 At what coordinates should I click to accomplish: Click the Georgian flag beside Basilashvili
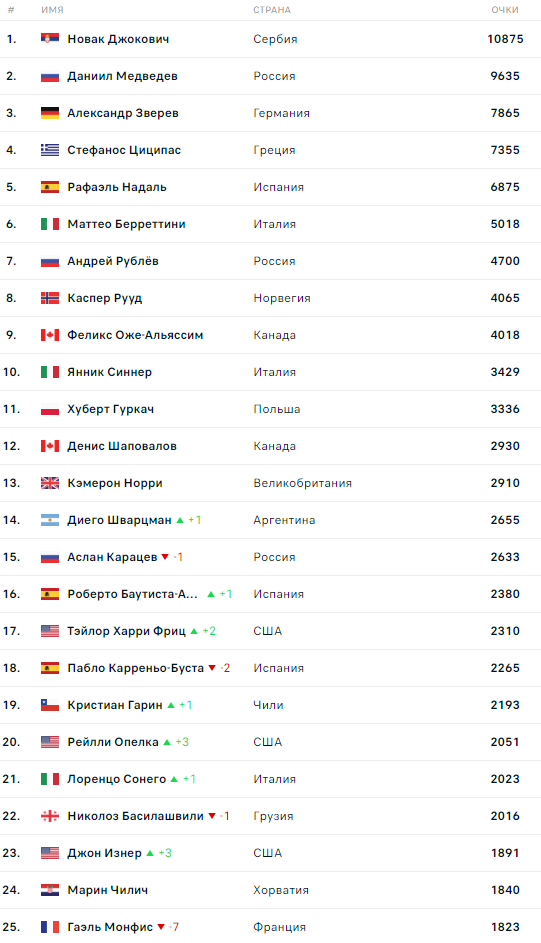coord(50,816)
